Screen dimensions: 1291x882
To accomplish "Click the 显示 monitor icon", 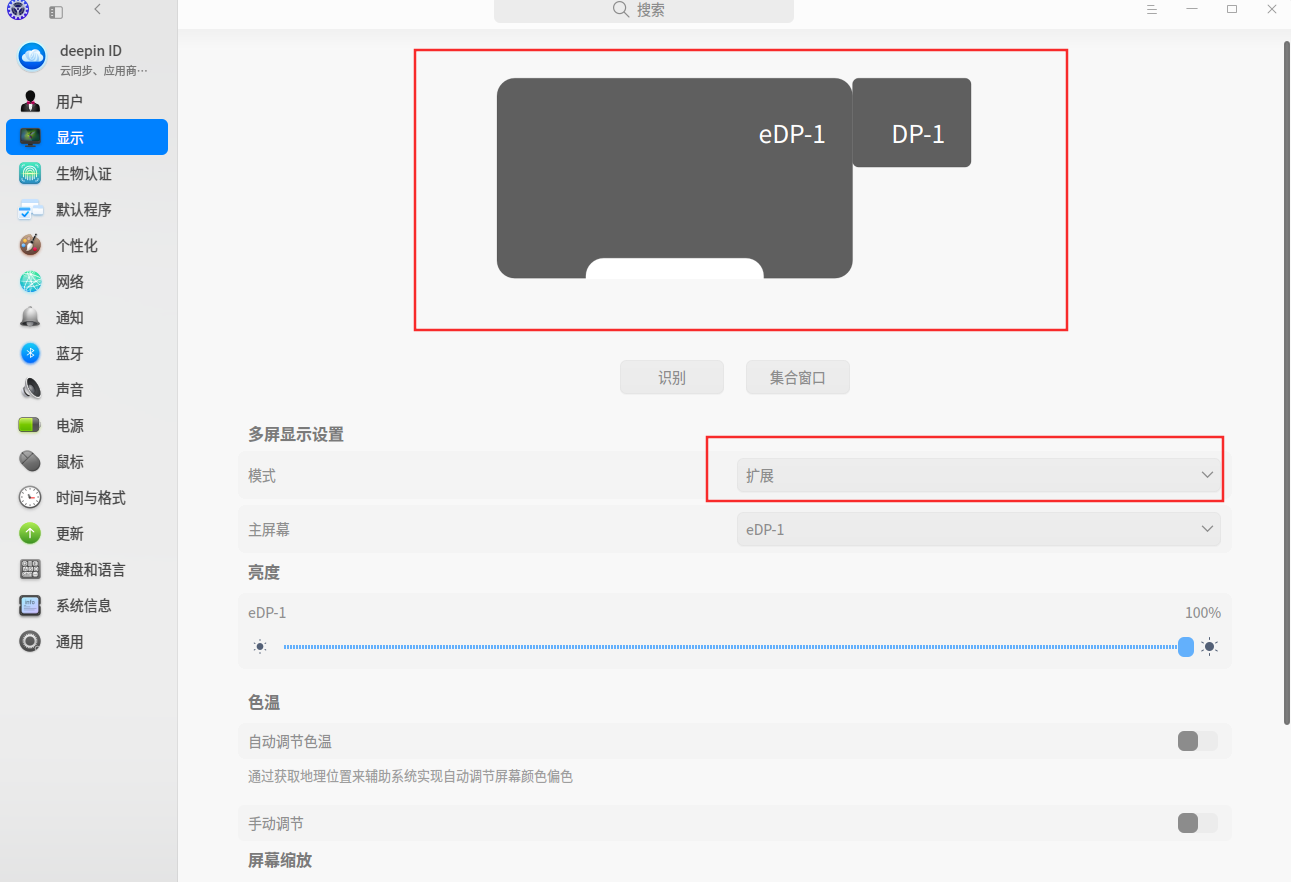I will (30, 137).
